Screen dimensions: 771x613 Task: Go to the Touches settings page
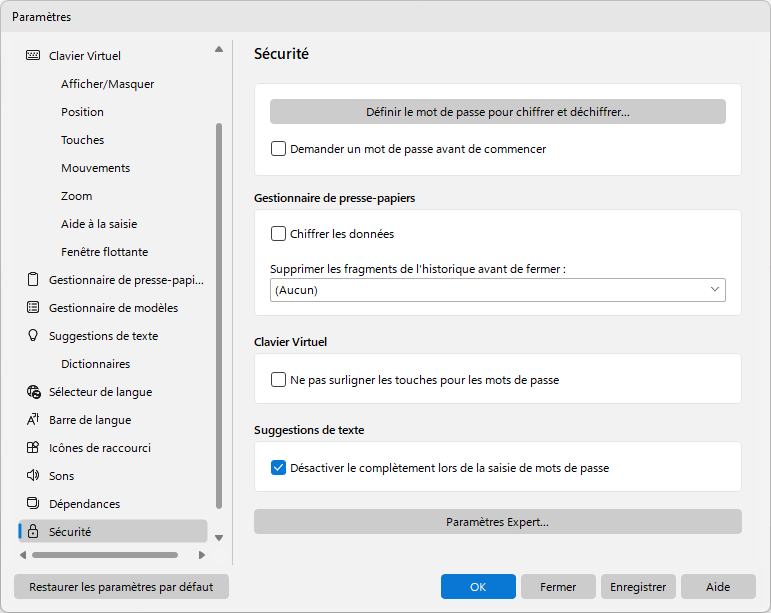point(83,140)
